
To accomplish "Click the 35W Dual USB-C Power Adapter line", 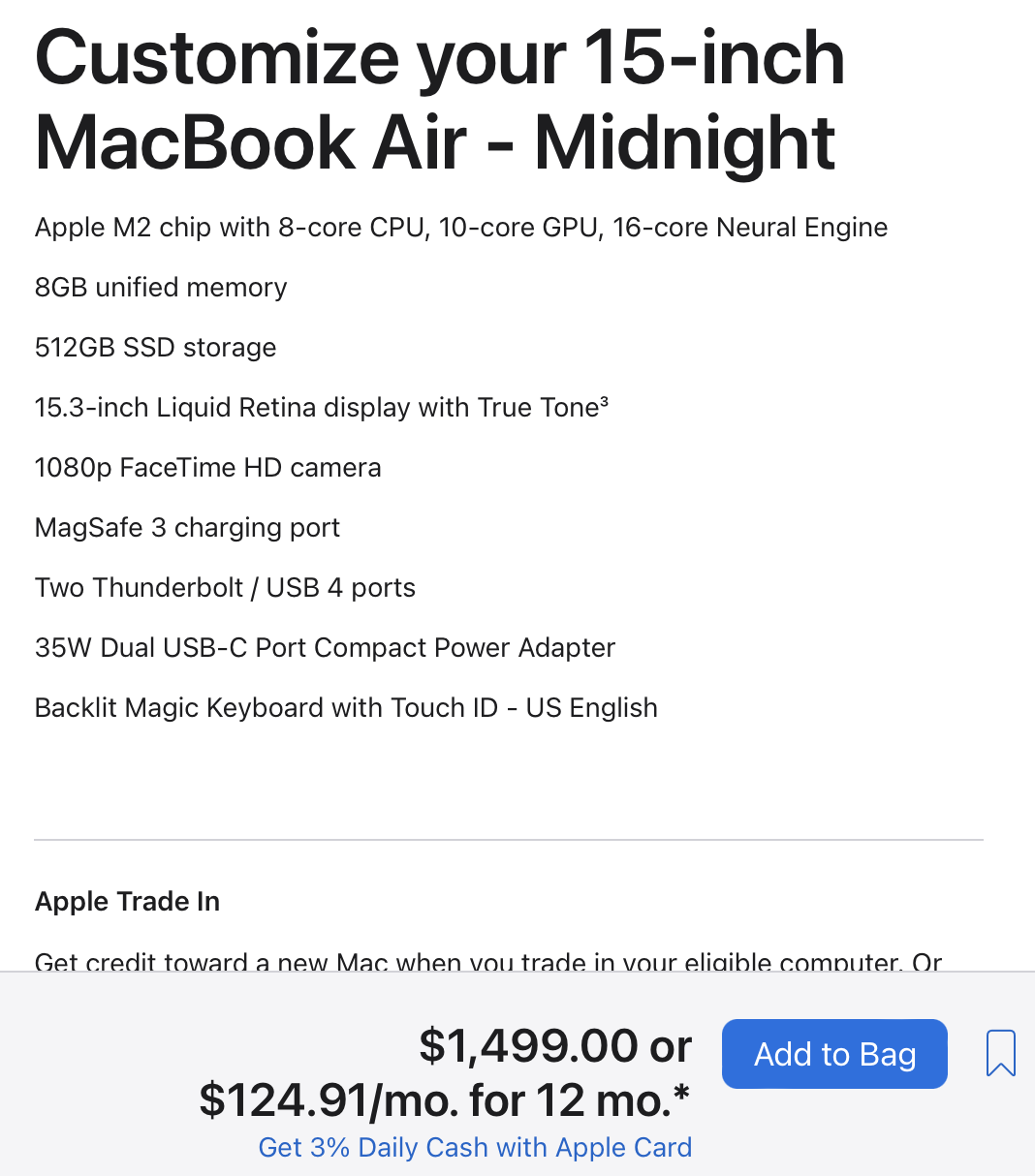I will click(x=325, y=648).
